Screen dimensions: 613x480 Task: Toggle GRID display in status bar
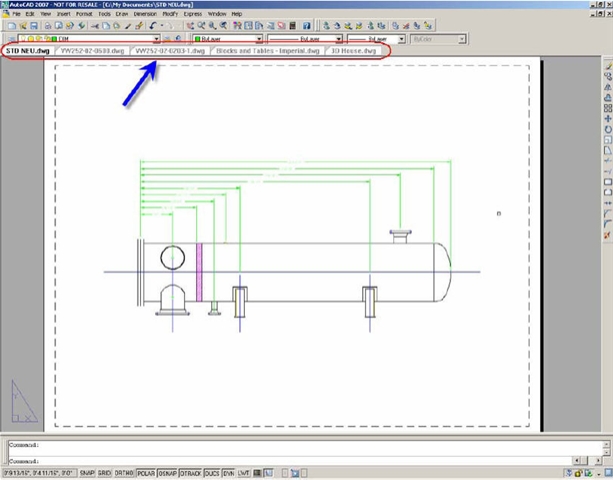104,473
